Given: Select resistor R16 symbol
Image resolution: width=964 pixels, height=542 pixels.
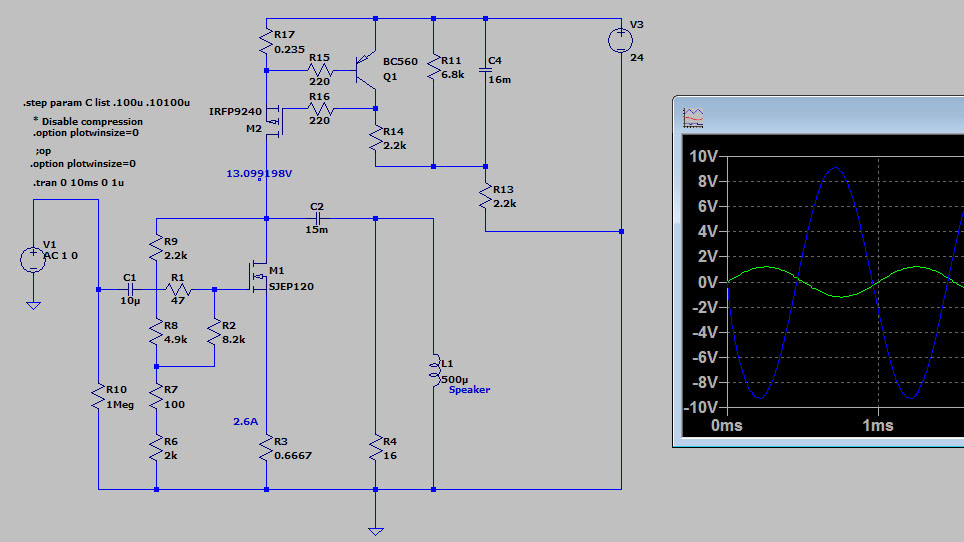Looking at the screenshot, I should coord(320,109).
